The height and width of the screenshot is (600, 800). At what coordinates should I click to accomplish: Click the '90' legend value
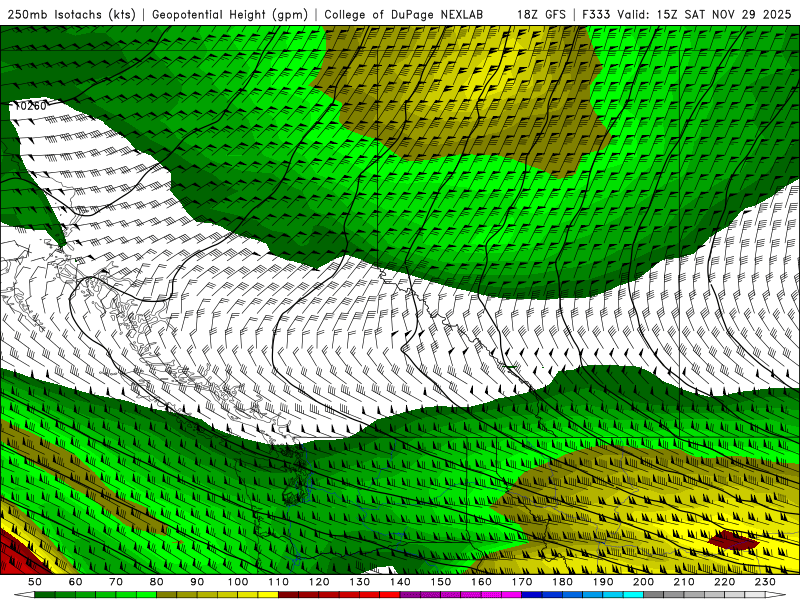pyautogui.click(x=197, y=582)
